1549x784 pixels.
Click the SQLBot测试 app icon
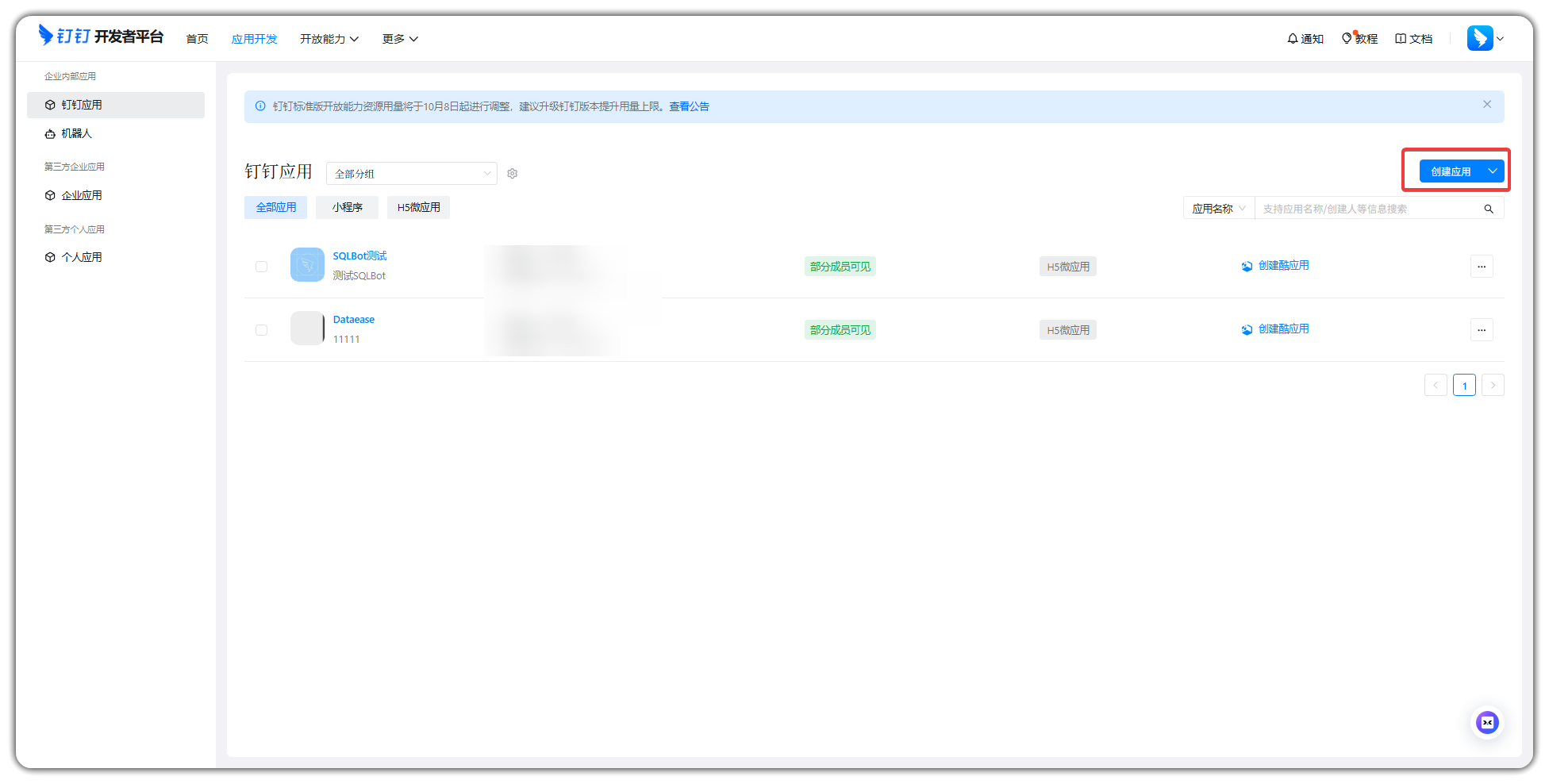point(307,265)
